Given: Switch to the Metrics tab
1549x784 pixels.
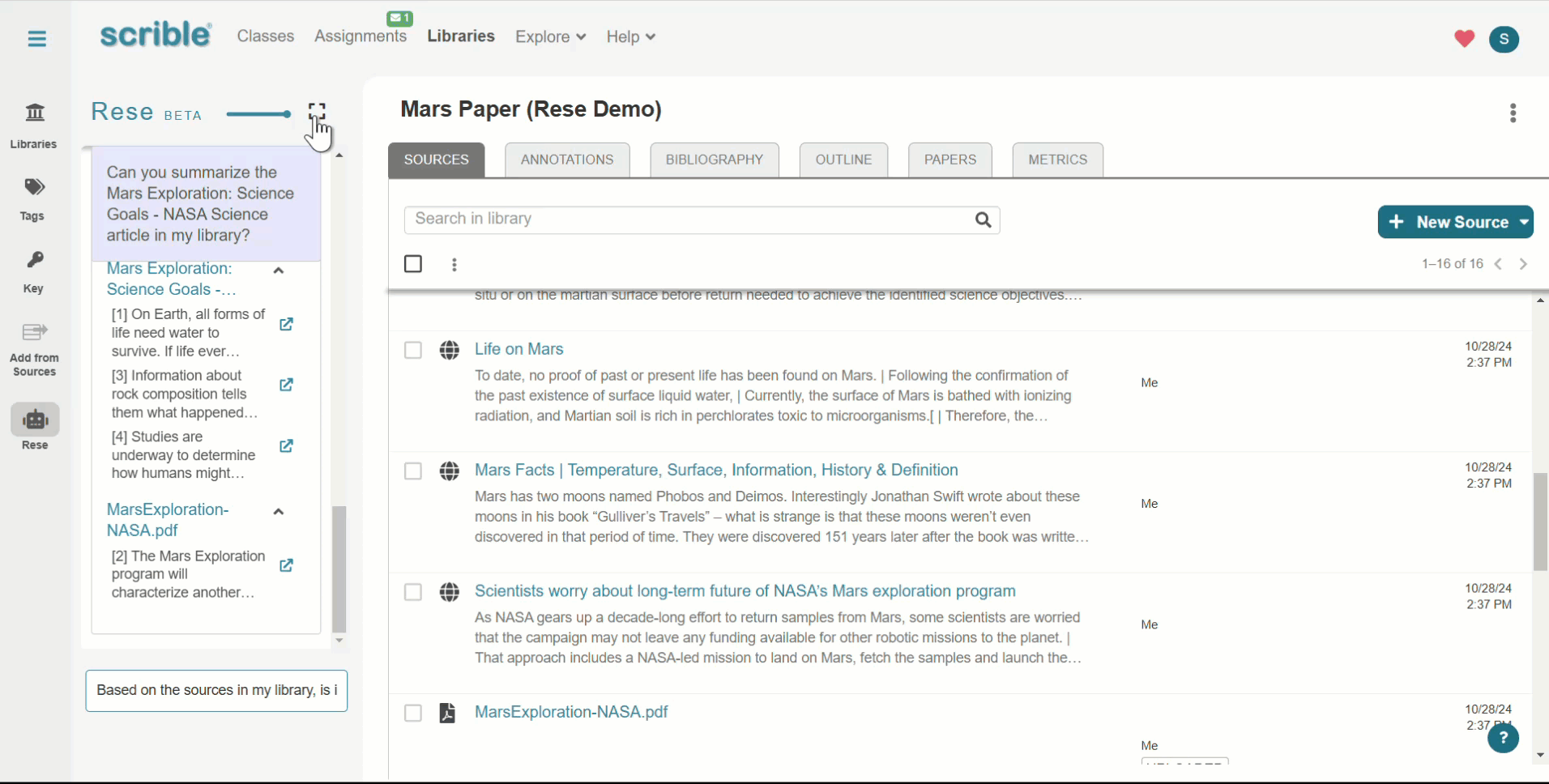Looking at the screenshot, I should click(x=1058, y=160).
